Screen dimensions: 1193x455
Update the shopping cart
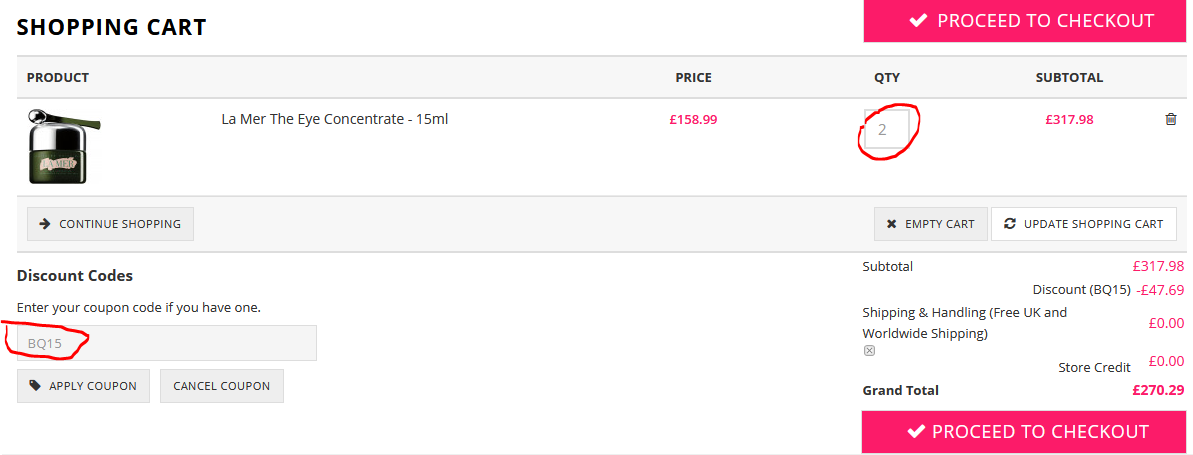click(x=1084, y=224)
